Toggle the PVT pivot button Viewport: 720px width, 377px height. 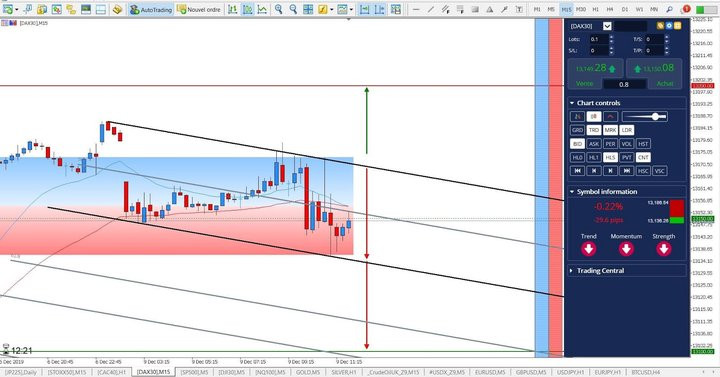point(627,158)
